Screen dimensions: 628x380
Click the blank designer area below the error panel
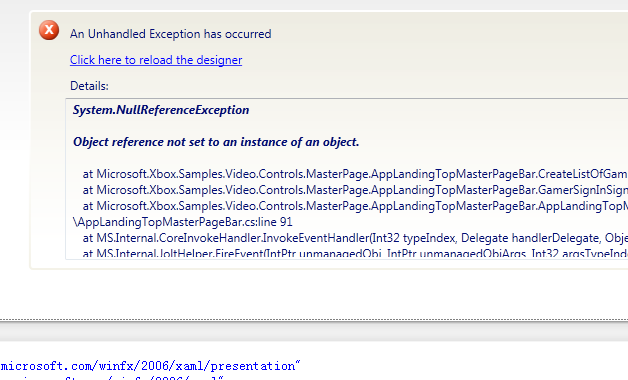[314, 294]
